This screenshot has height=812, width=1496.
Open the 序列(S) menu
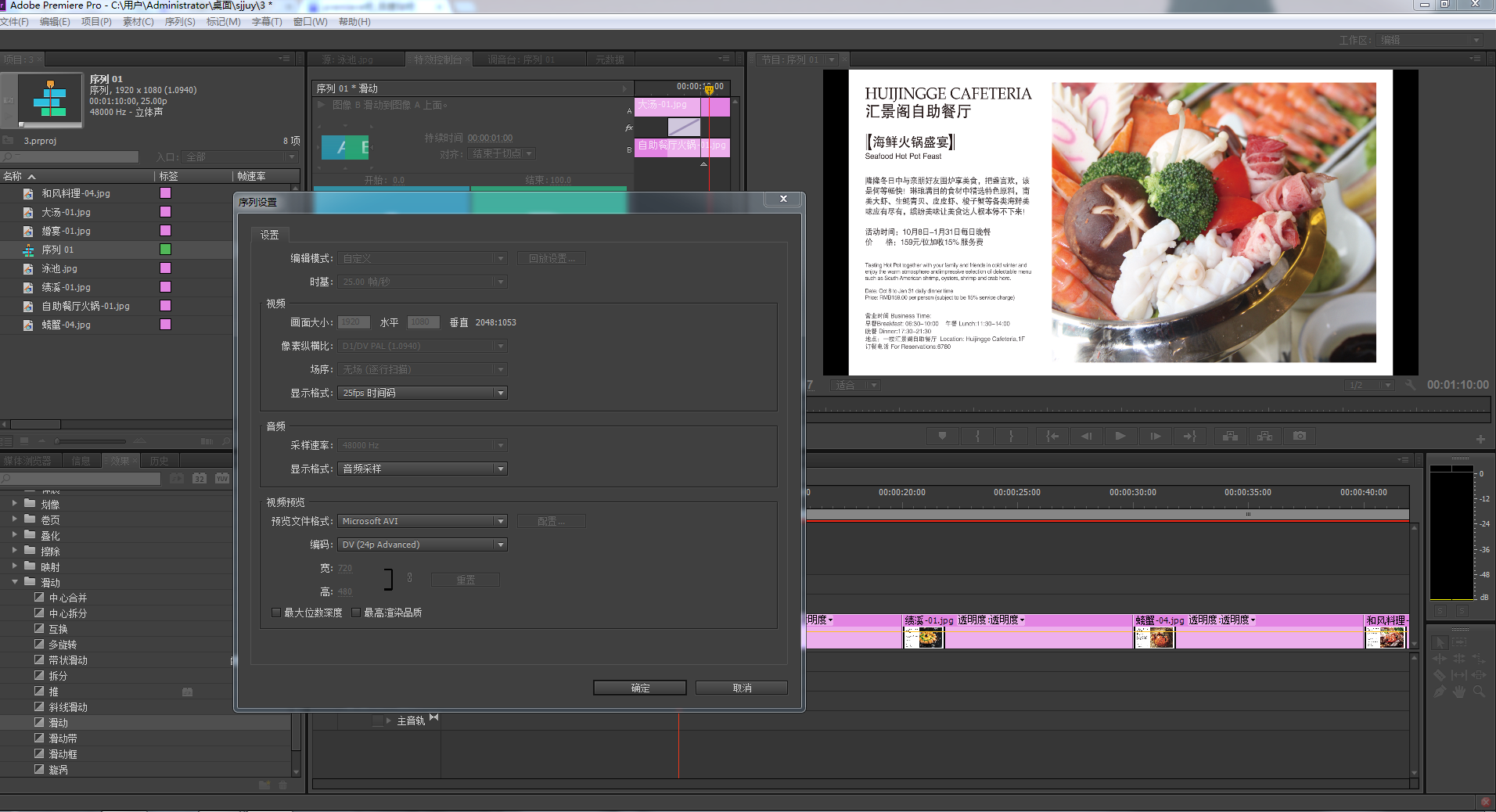180,22
